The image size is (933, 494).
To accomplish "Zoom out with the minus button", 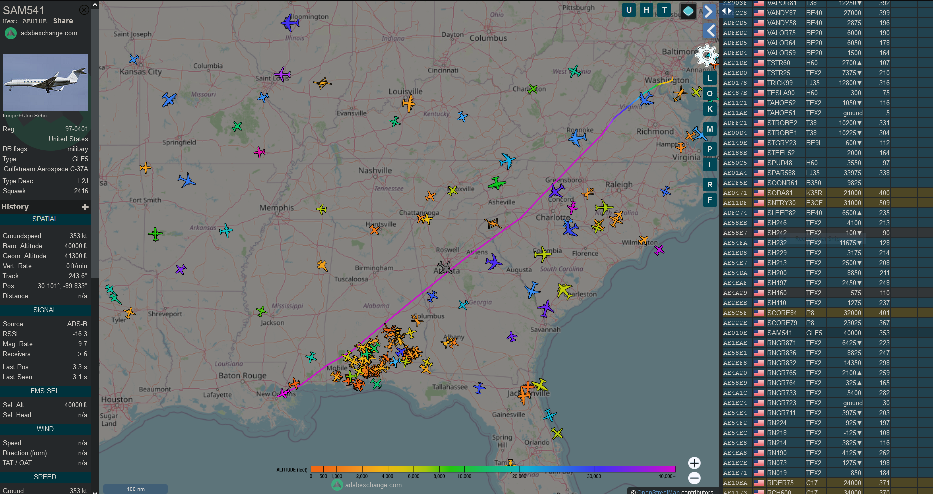I will click(x=694, y=478).
